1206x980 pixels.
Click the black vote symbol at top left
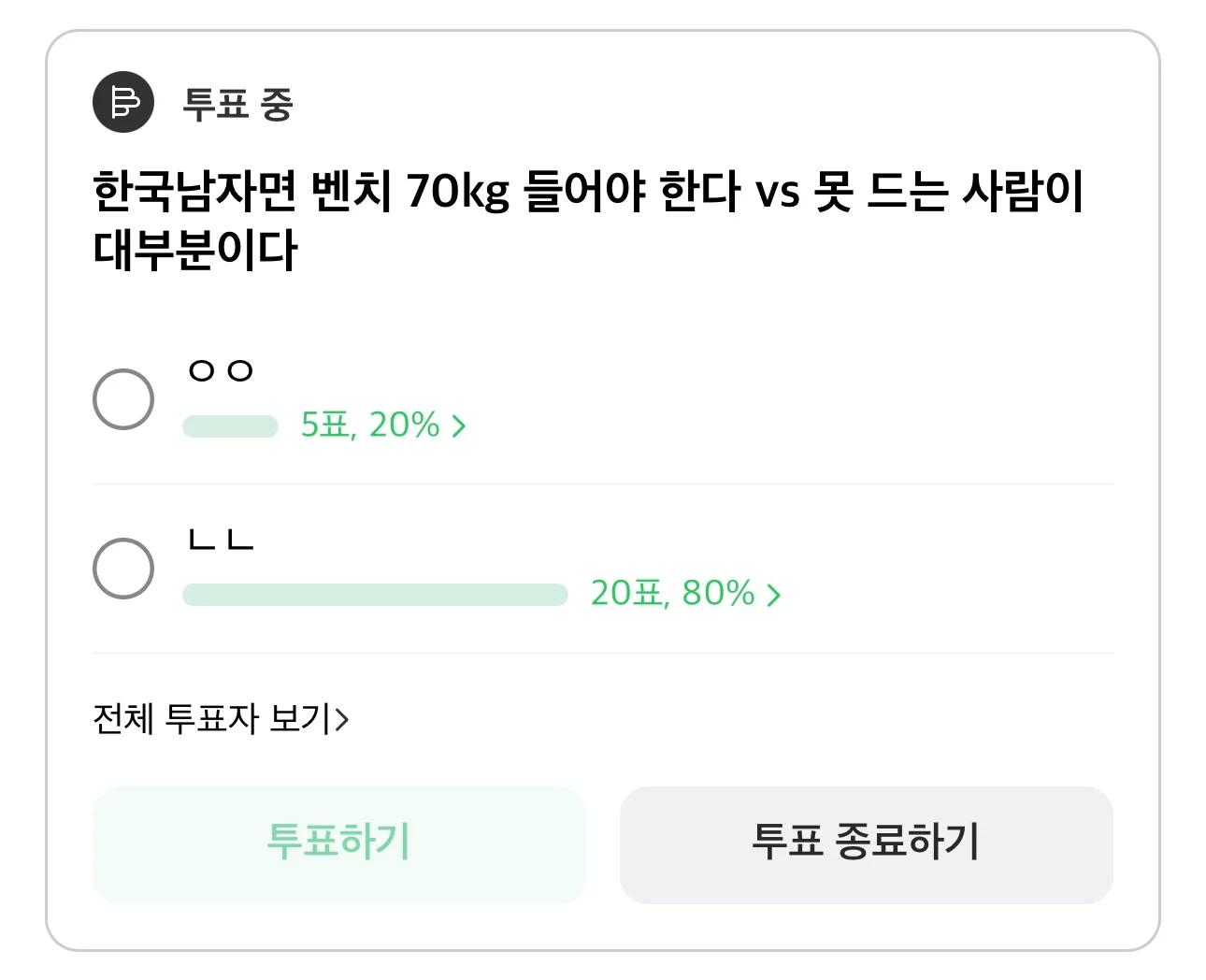pyautogui.click(x=122, y=103)
